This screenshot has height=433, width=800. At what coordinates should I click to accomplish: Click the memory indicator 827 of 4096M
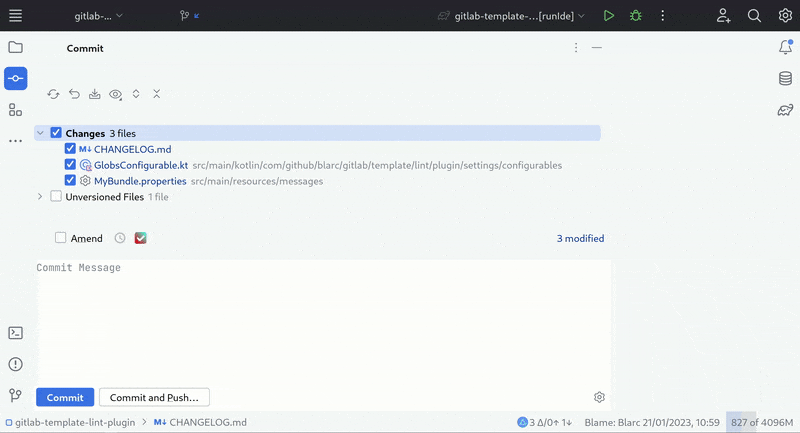click(x=762, y=422)
